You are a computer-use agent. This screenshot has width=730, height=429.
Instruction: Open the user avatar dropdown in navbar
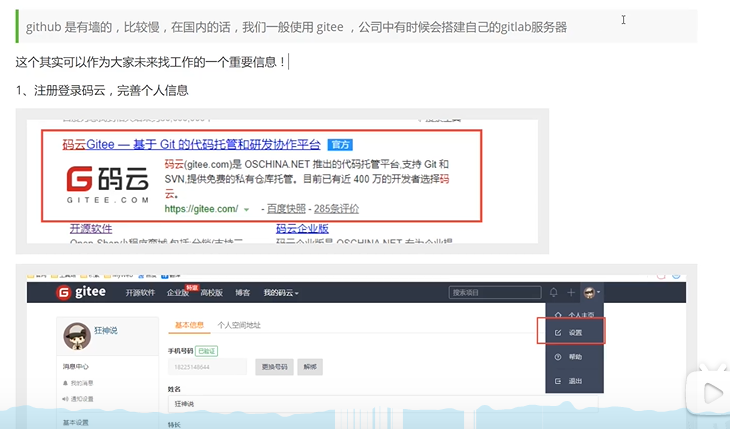[592, 293]
